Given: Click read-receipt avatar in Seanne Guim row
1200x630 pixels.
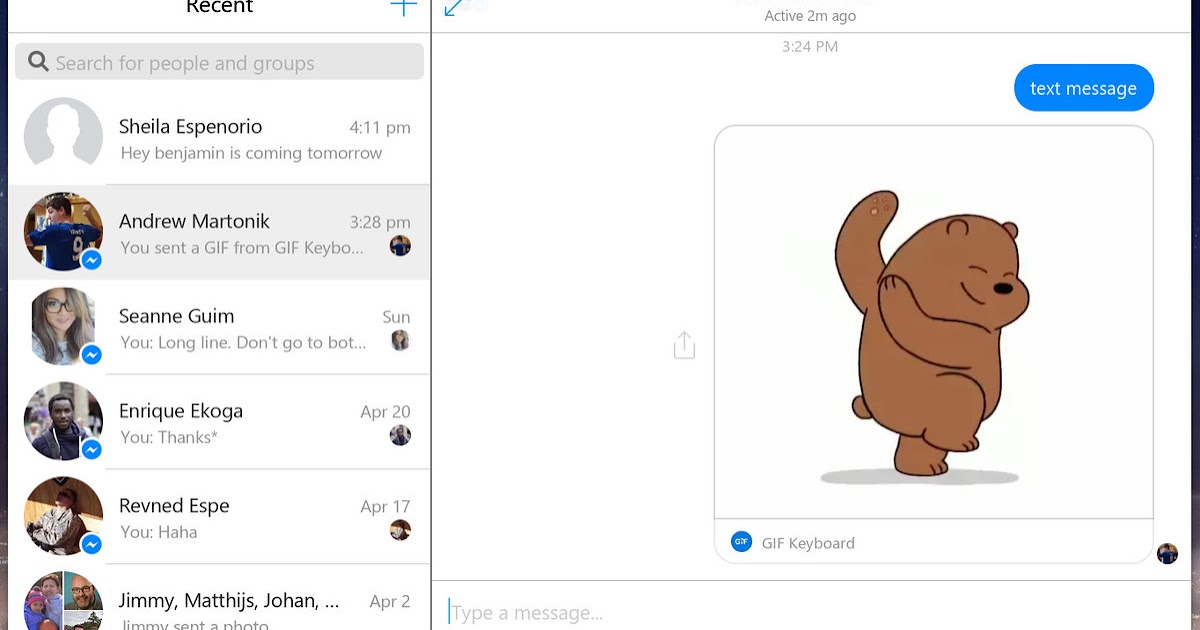Looking at the screenshot, I should 400,341.
